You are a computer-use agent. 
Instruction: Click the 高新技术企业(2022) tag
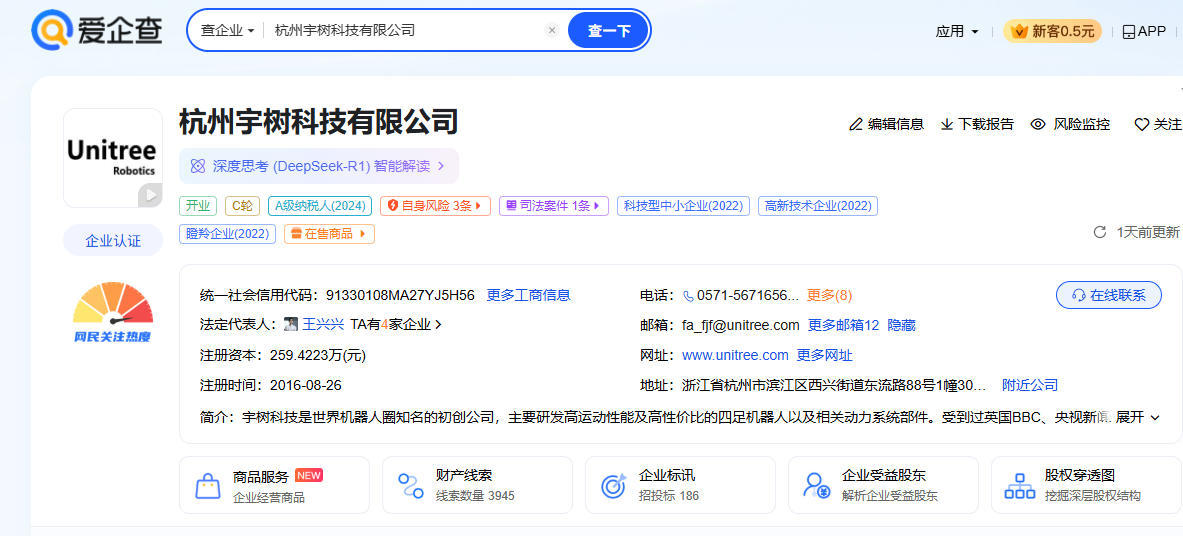pyautogui.click(x=818, y=205)
